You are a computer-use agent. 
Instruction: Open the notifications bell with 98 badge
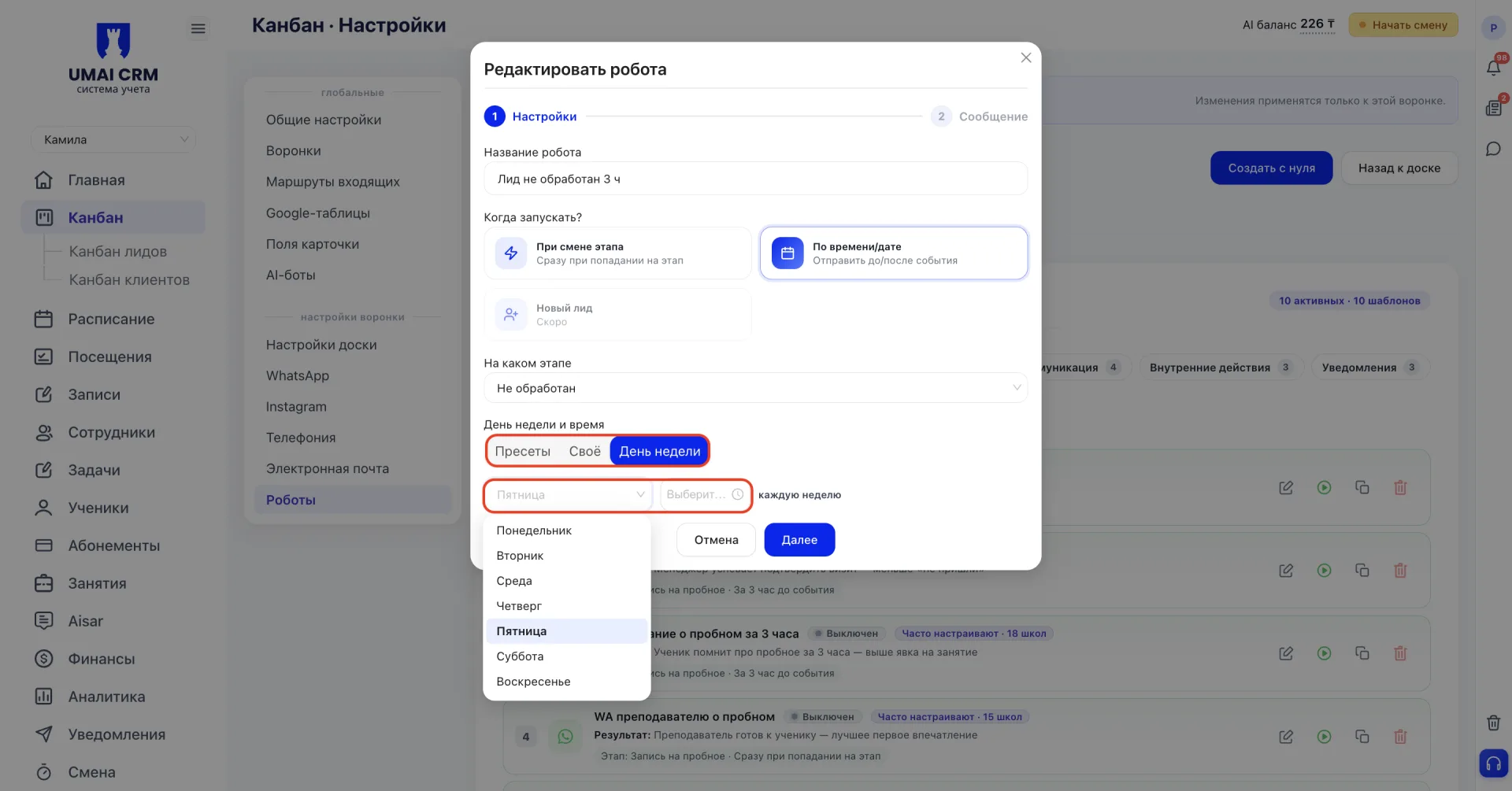(x=1494, y=67)
